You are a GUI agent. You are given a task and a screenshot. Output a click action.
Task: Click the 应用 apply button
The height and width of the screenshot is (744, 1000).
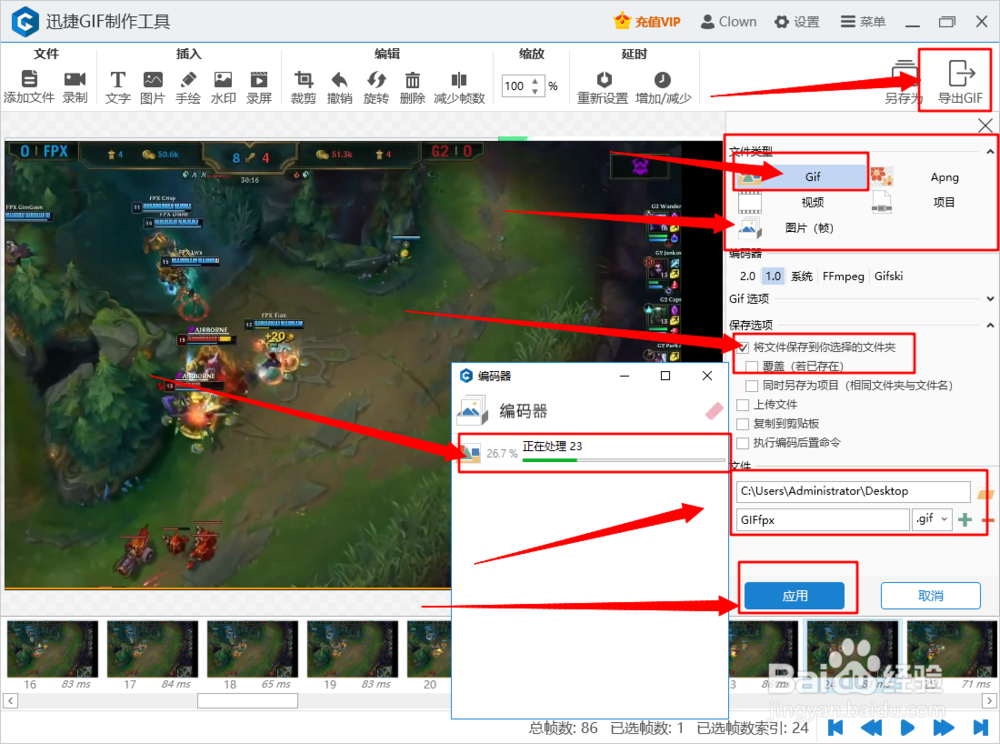795,595
